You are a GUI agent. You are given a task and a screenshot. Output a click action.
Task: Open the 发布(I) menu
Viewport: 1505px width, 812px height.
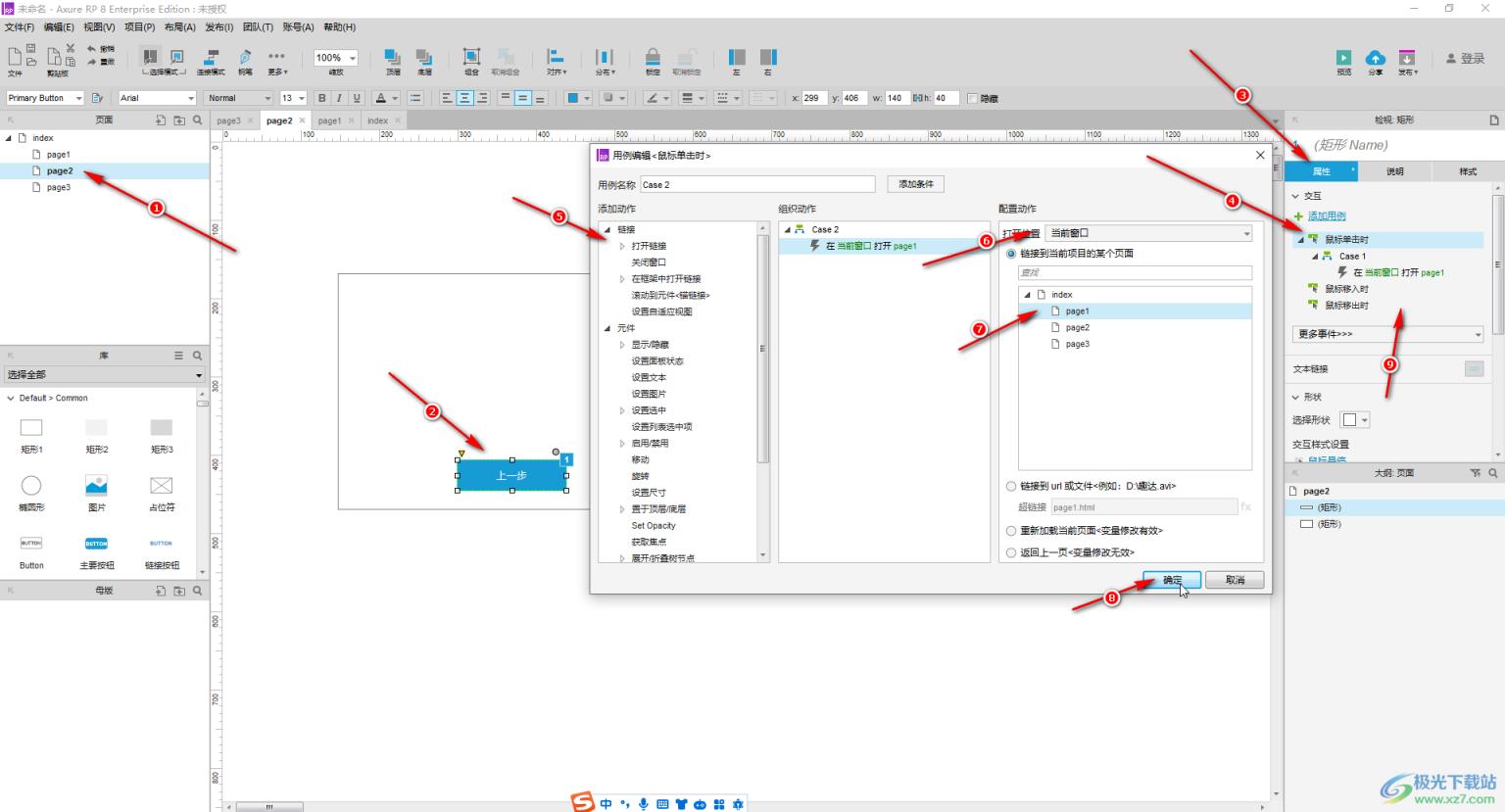click(x=218, y=27)
